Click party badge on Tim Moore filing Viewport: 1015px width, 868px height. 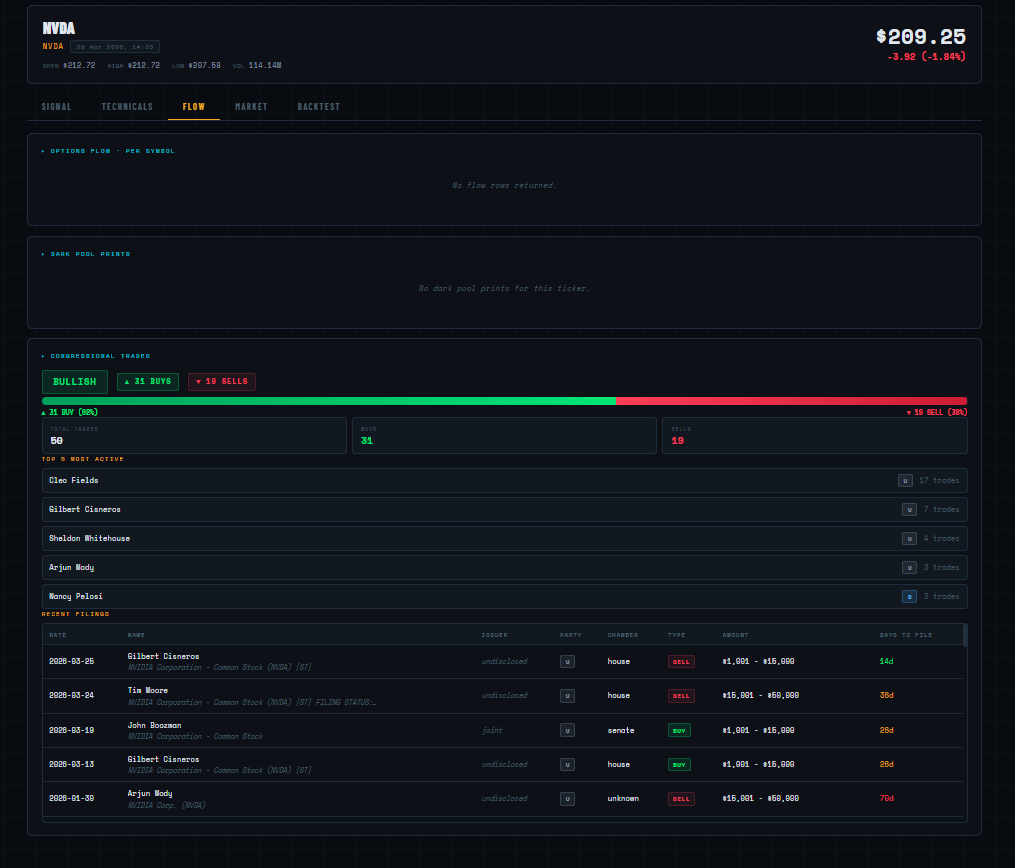click(x=567, y=696)
